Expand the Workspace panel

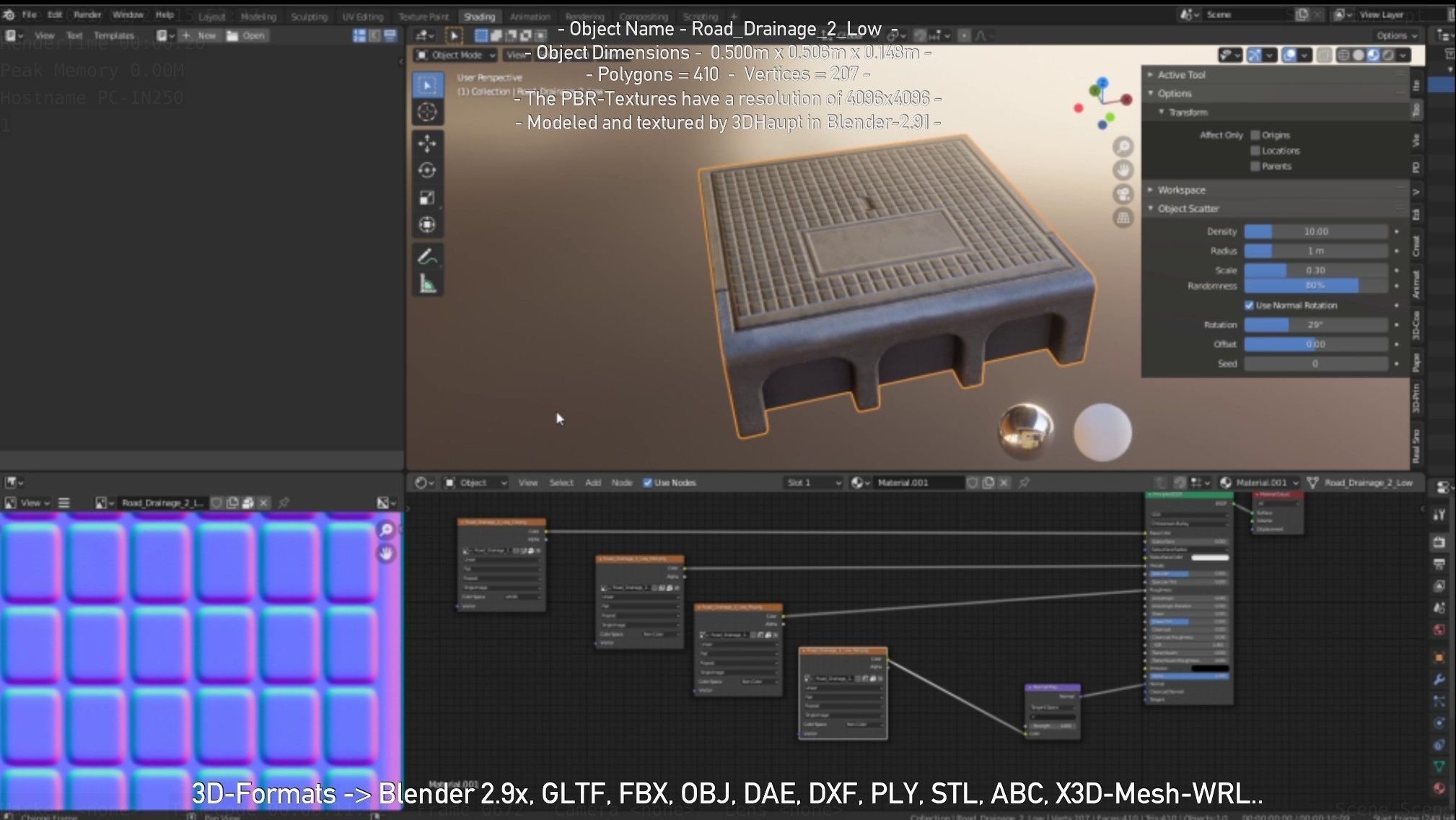pyautogui.click(x=1276, y=191)
